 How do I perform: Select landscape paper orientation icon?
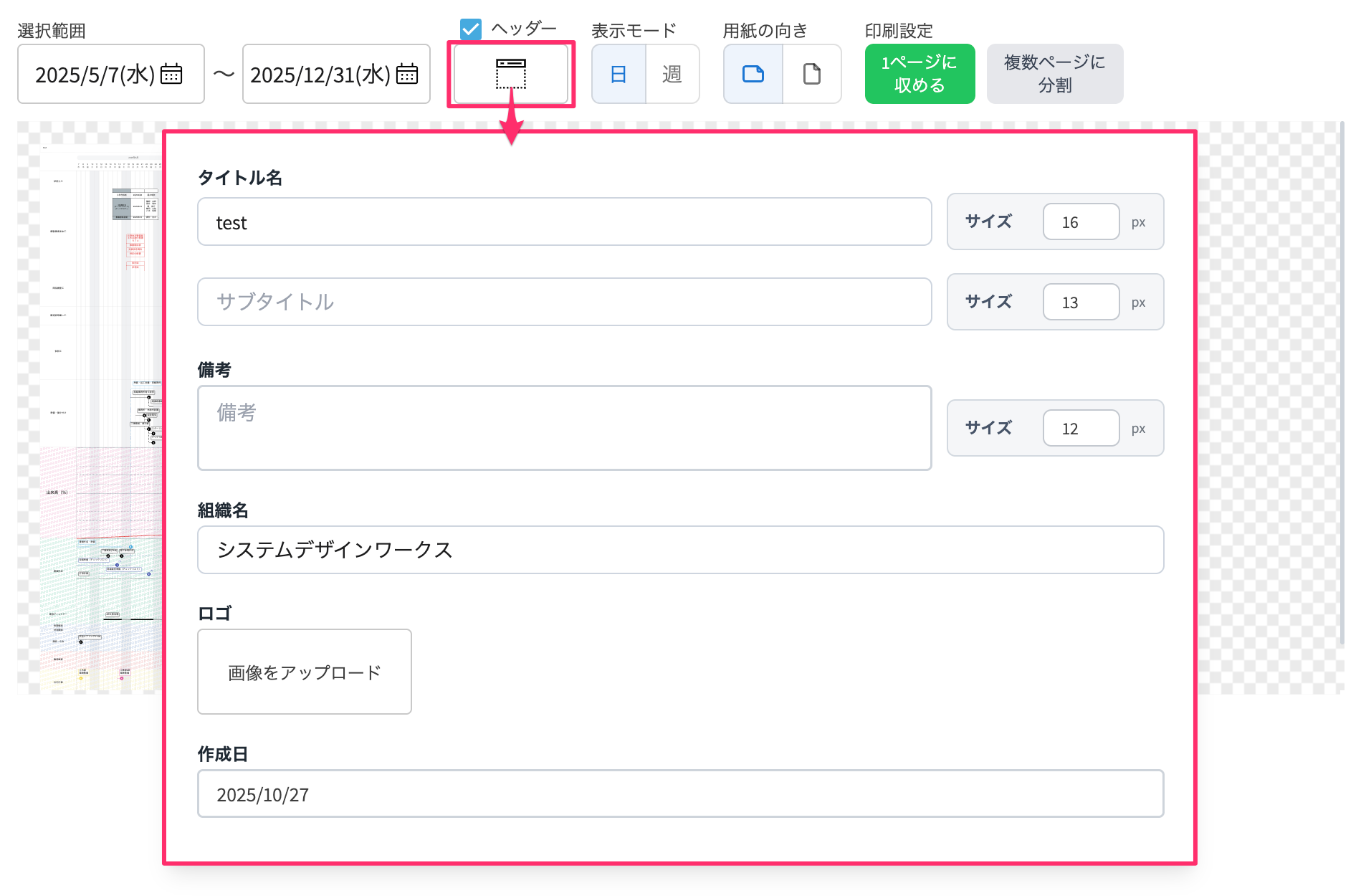click(753, 74)
